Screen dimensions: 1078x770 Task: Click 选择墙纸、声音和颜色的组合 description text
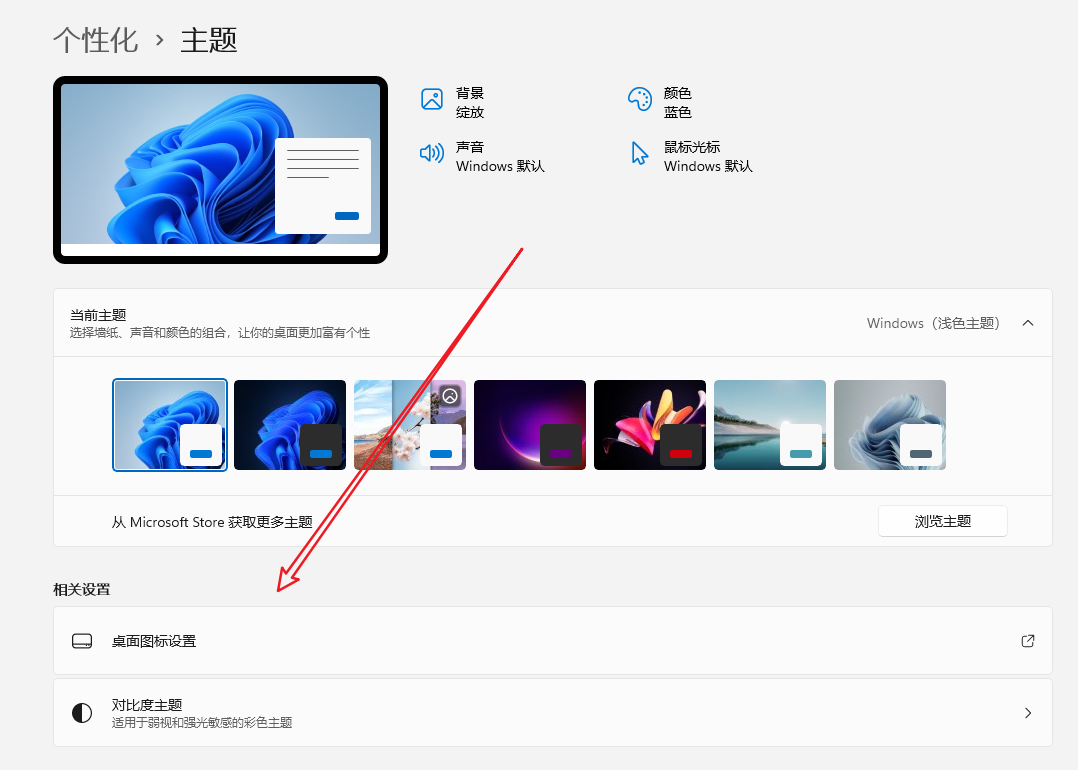point(220,333)
